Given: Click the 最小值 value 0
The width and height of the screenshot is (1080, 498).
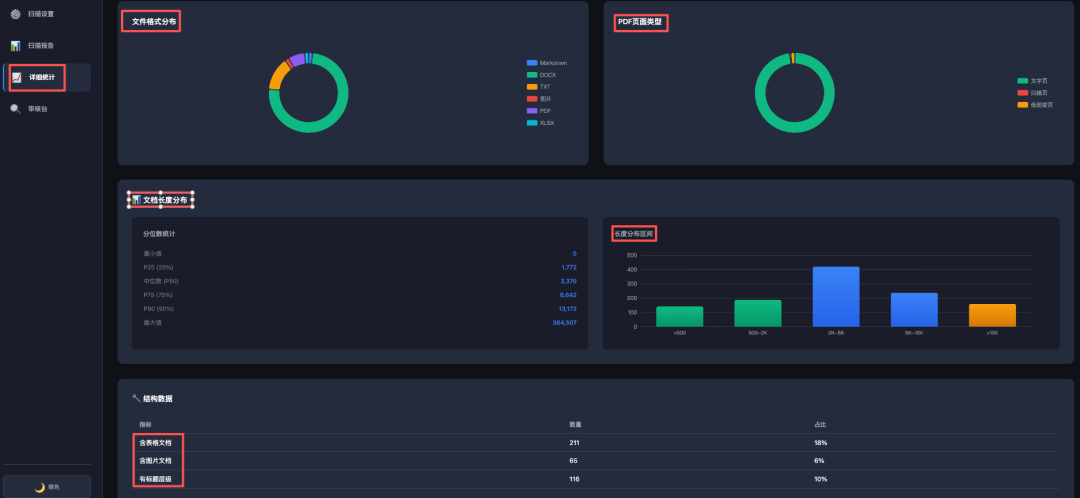Looking at the screenshot, I should 574,253.
